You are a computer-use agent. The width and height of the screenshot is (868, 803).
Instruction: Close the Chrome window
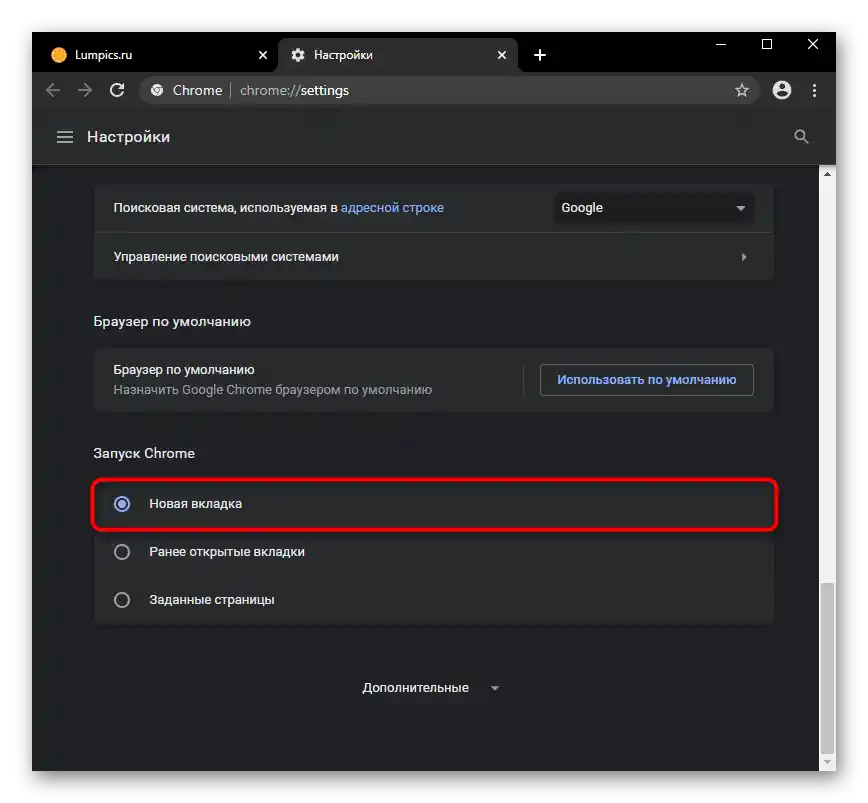813,44
